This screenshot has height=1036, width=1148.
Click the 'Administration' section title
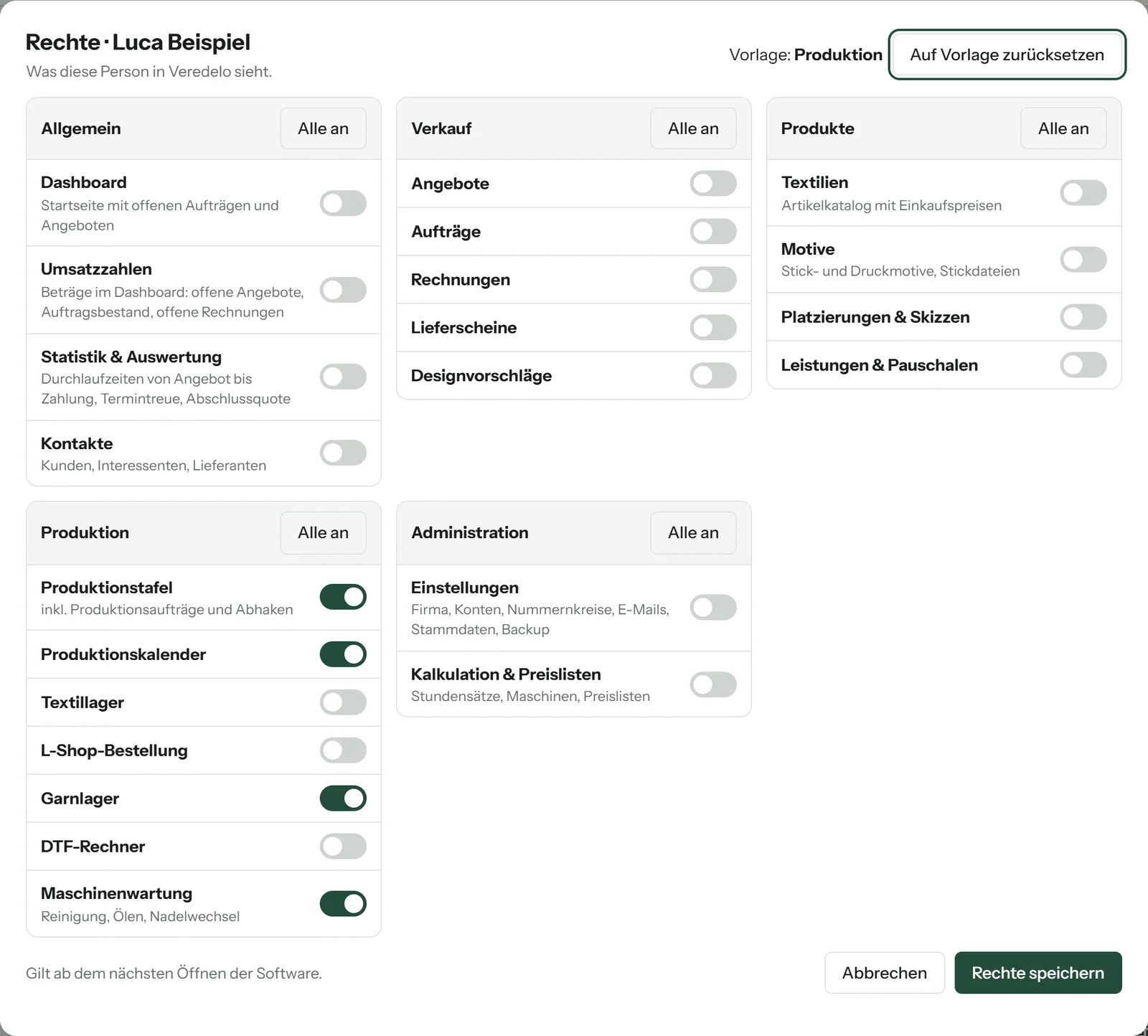tap(470, 532)
